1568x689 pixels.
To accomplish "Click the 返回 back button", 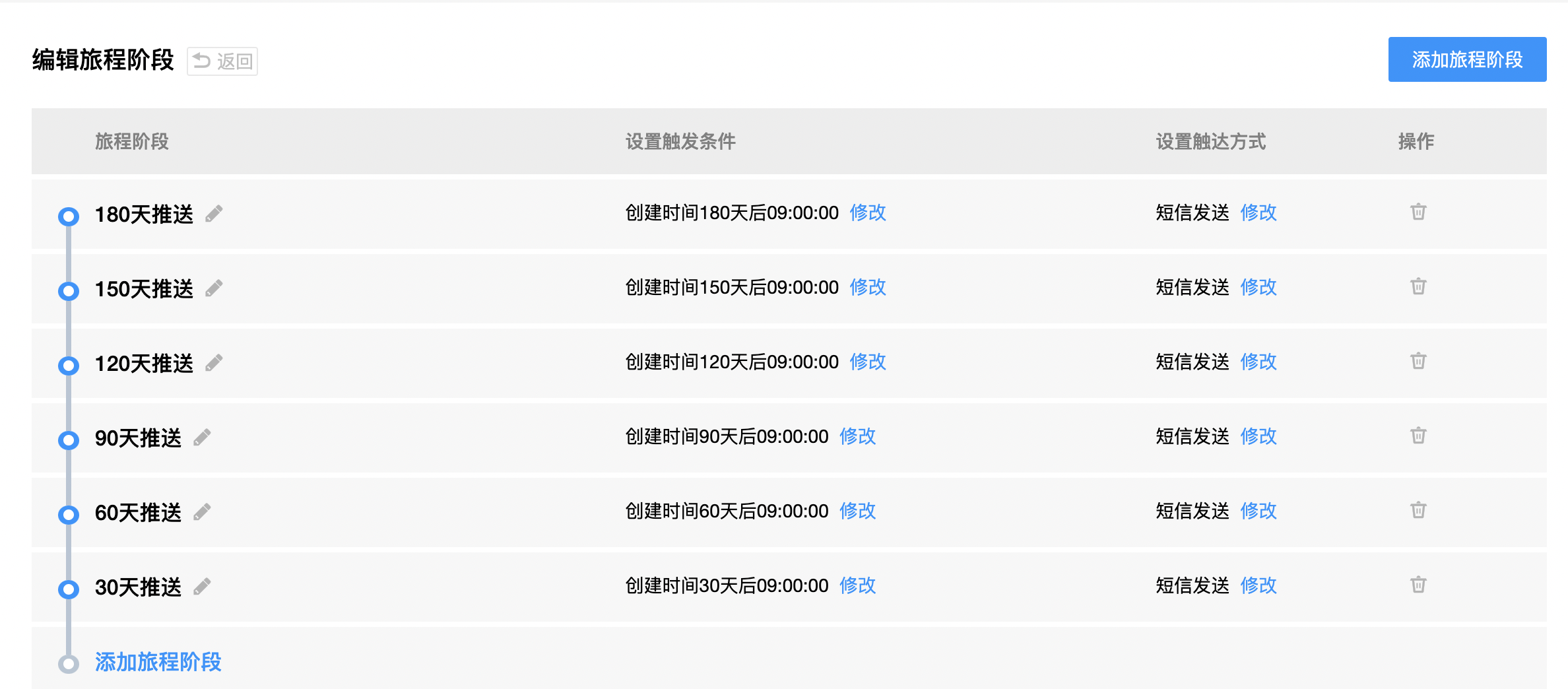I will tap(222, 61).
